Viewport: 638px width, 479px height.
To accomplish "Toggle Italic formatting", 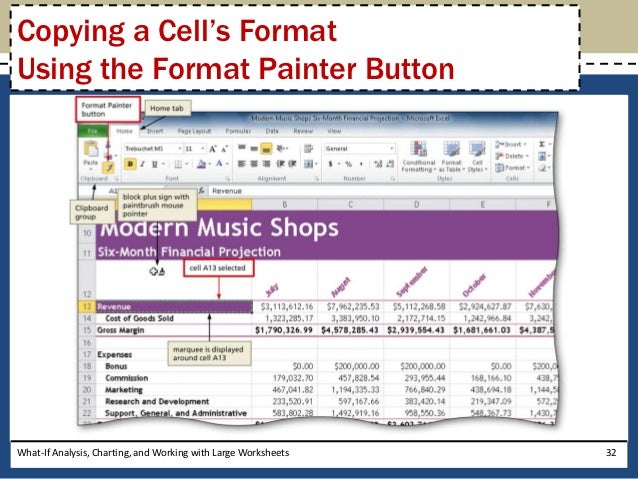I will [x=142, y=164].
